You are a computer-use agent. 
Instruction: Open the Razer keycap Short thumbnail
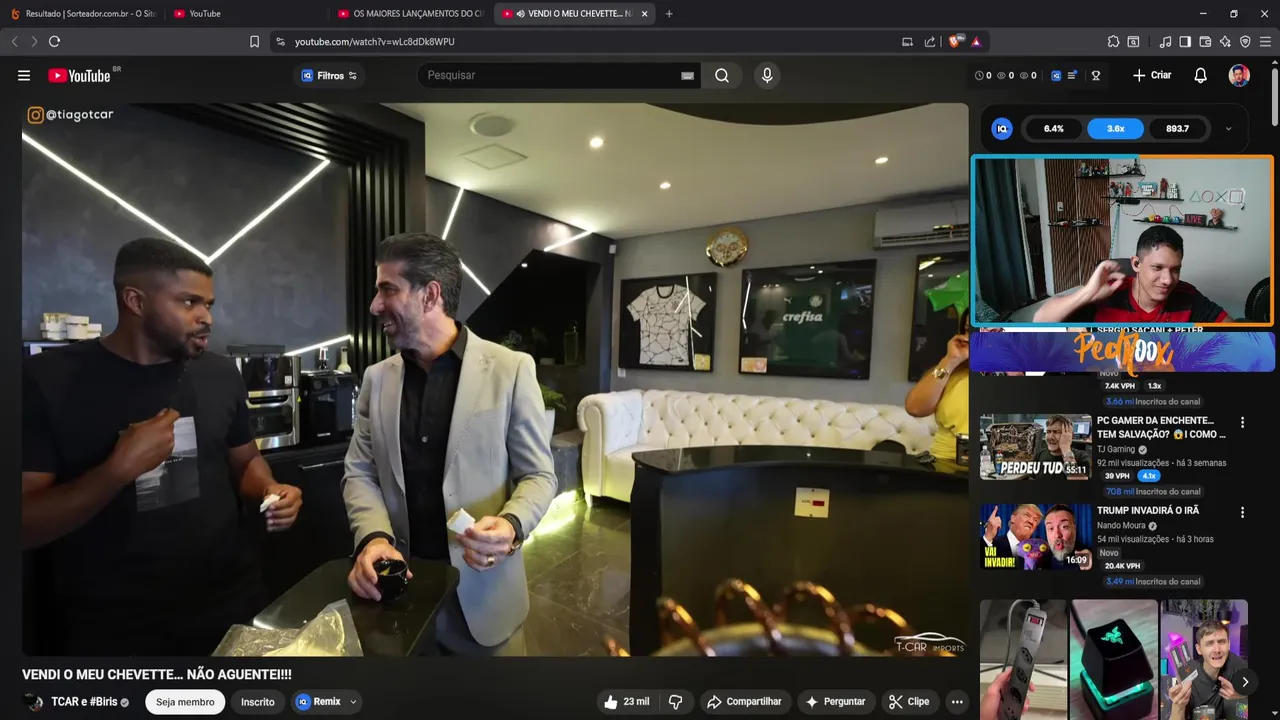1114,659
